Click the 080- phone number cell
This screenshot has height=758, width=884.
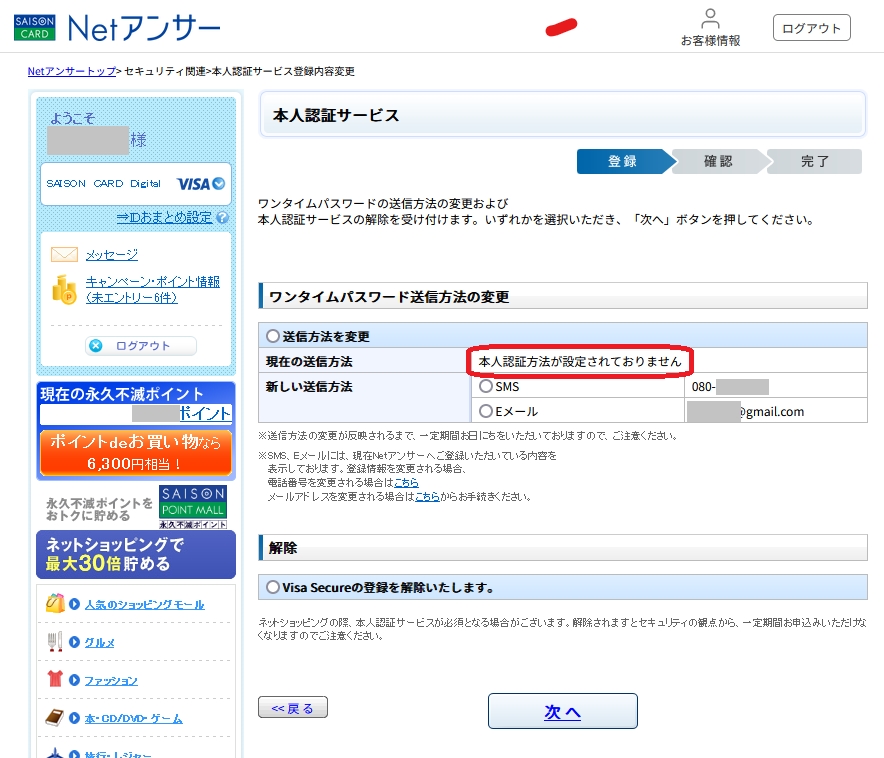click(776, 386)
